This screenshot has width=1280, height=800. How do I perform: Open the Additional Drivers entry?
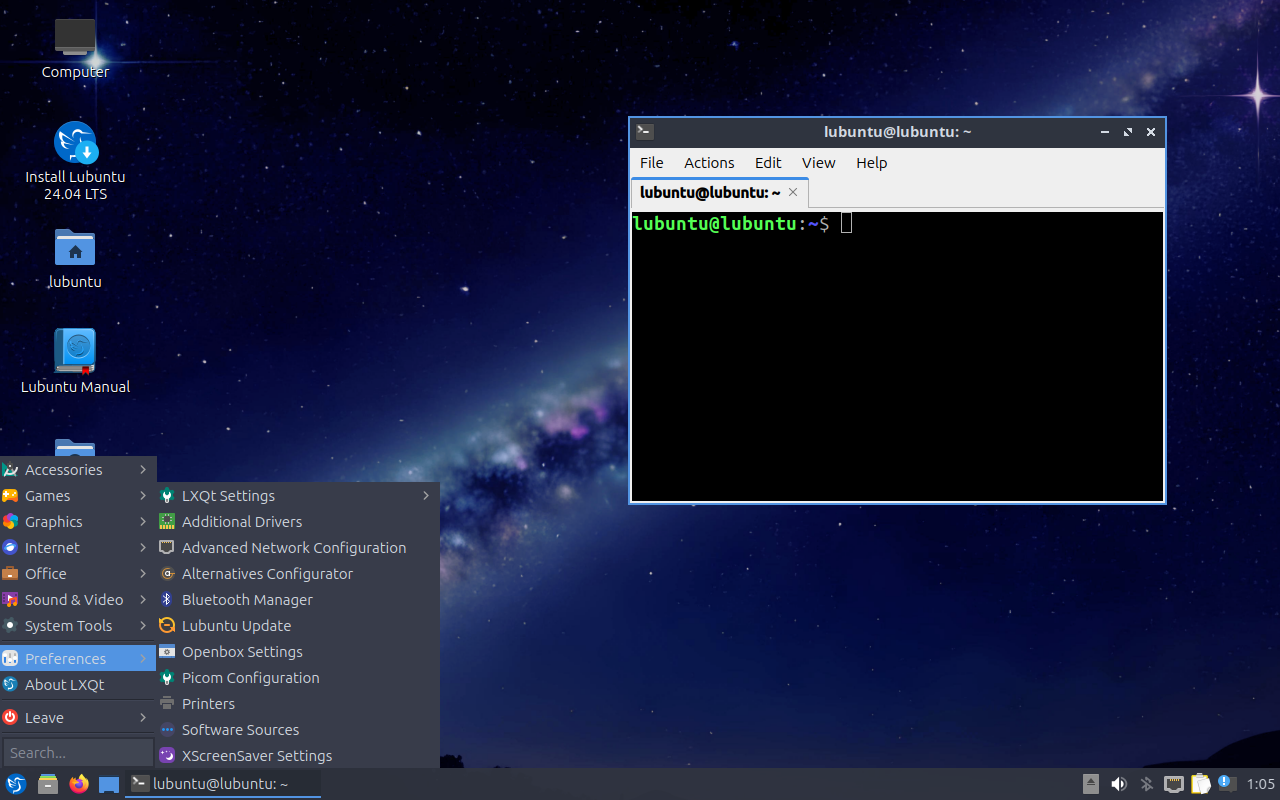(298, 522)
